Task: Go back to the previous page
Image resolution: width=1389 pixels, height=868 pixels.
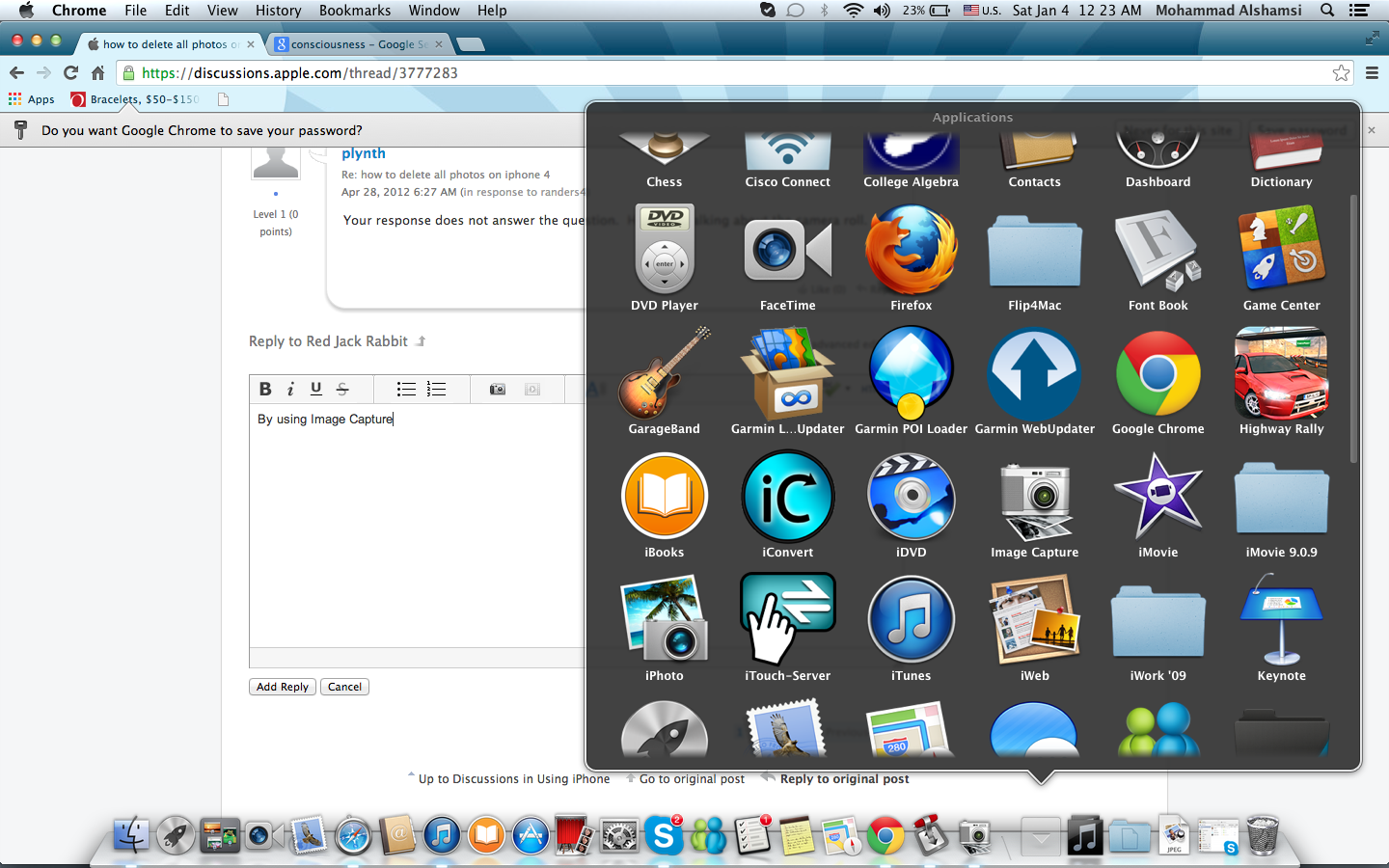Action: (x=16, y=73)
